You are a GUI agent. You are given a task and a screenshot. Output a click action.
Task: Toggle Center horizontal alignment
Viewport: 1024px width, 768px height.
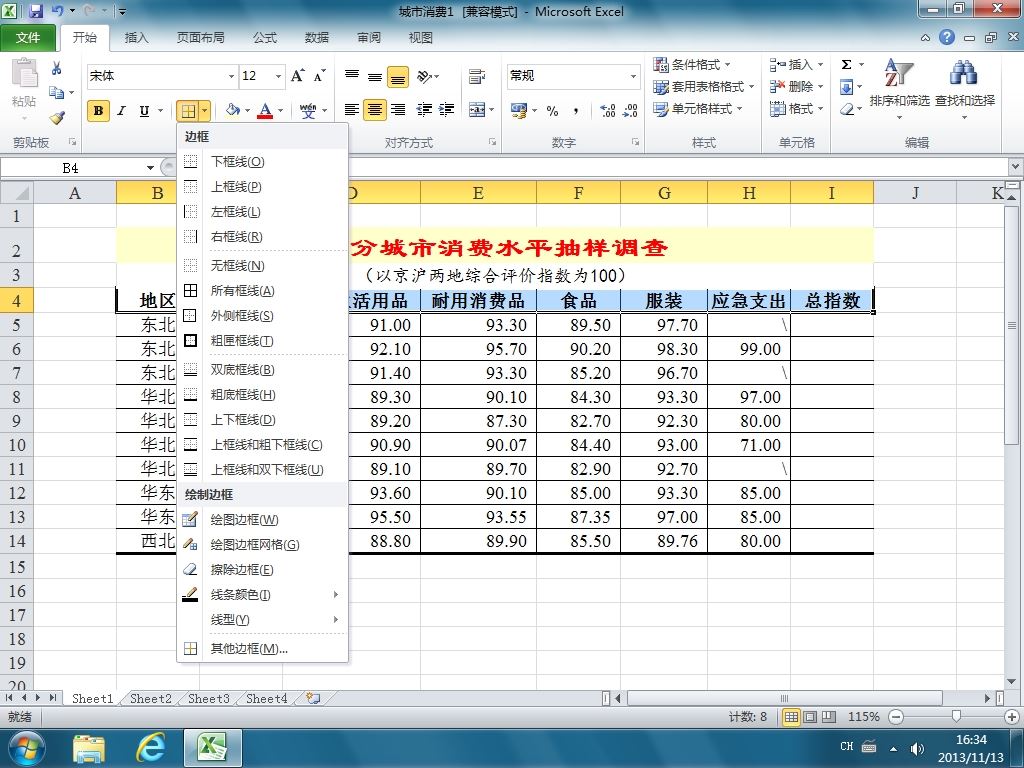[x=375, y=110]
